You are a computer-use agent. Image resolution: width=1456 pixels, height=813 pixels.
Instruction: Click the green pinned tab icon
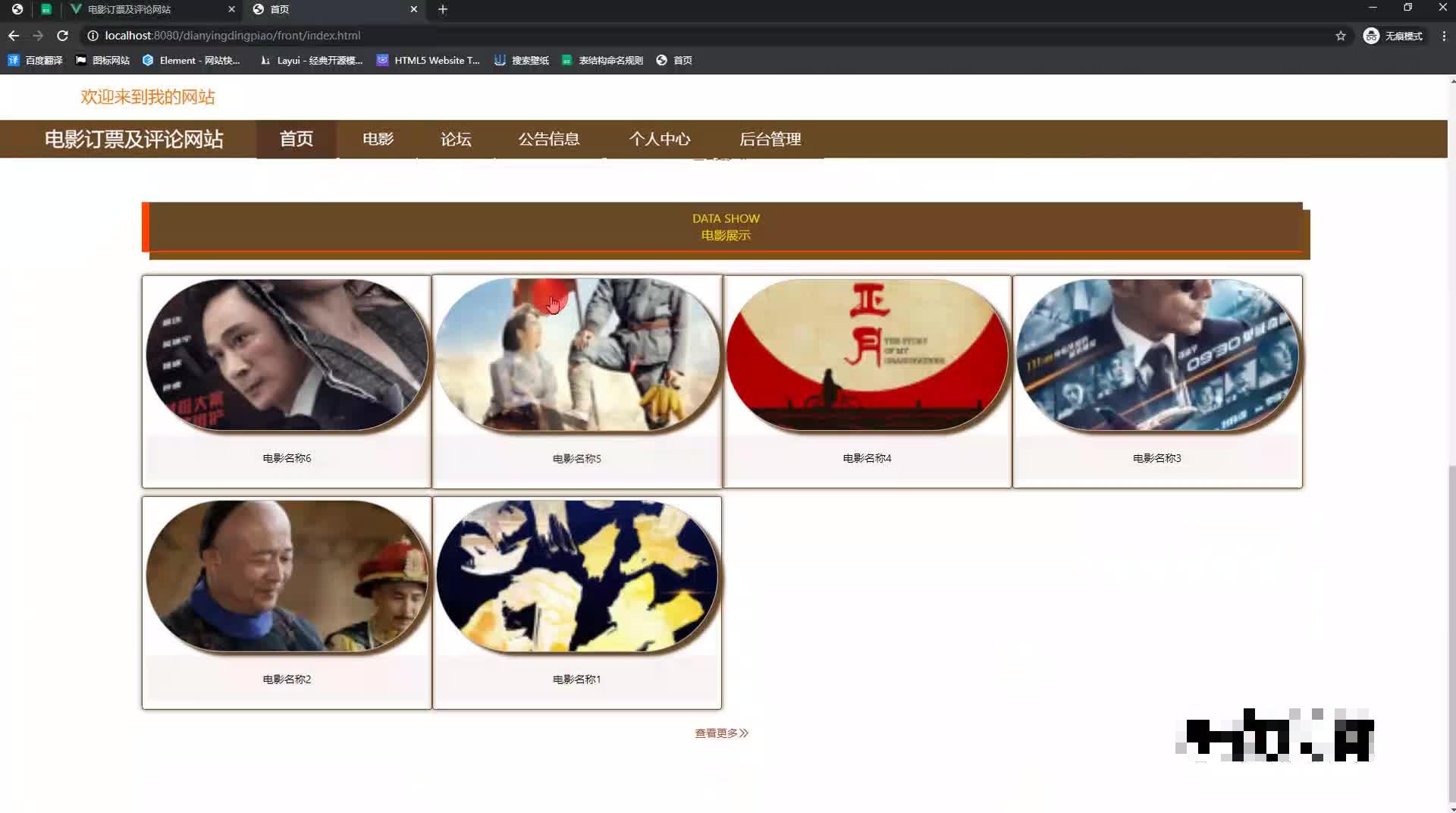(x=46, y=9)
